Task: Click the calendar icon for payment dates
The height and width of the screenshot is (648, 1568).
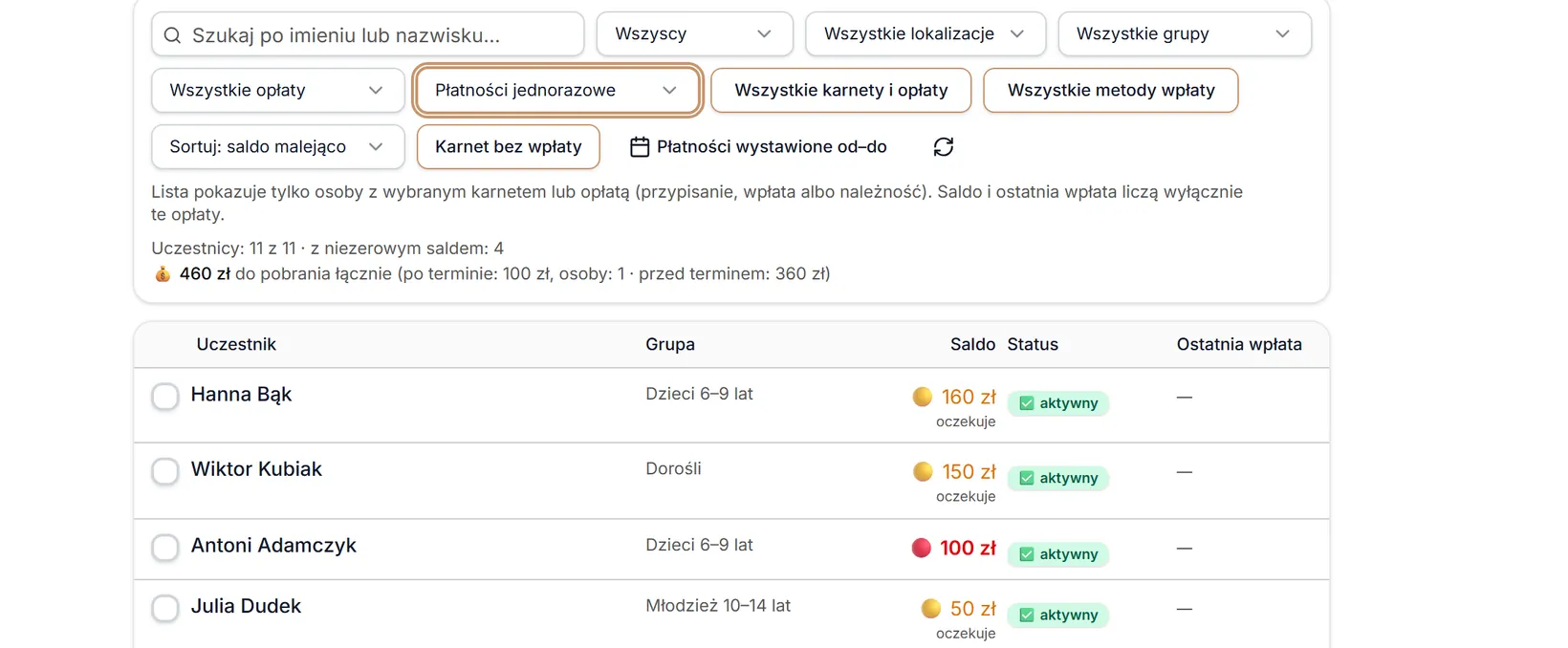Action: pyautogui.click(x=640, y=146)
